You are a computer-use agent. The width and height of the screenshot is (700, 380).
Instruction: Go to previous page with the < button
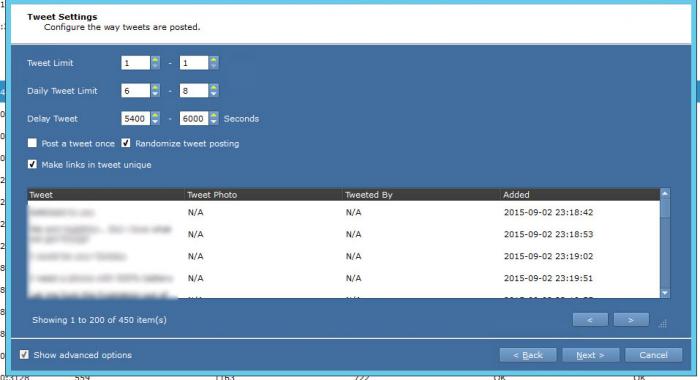coord(590,320)
